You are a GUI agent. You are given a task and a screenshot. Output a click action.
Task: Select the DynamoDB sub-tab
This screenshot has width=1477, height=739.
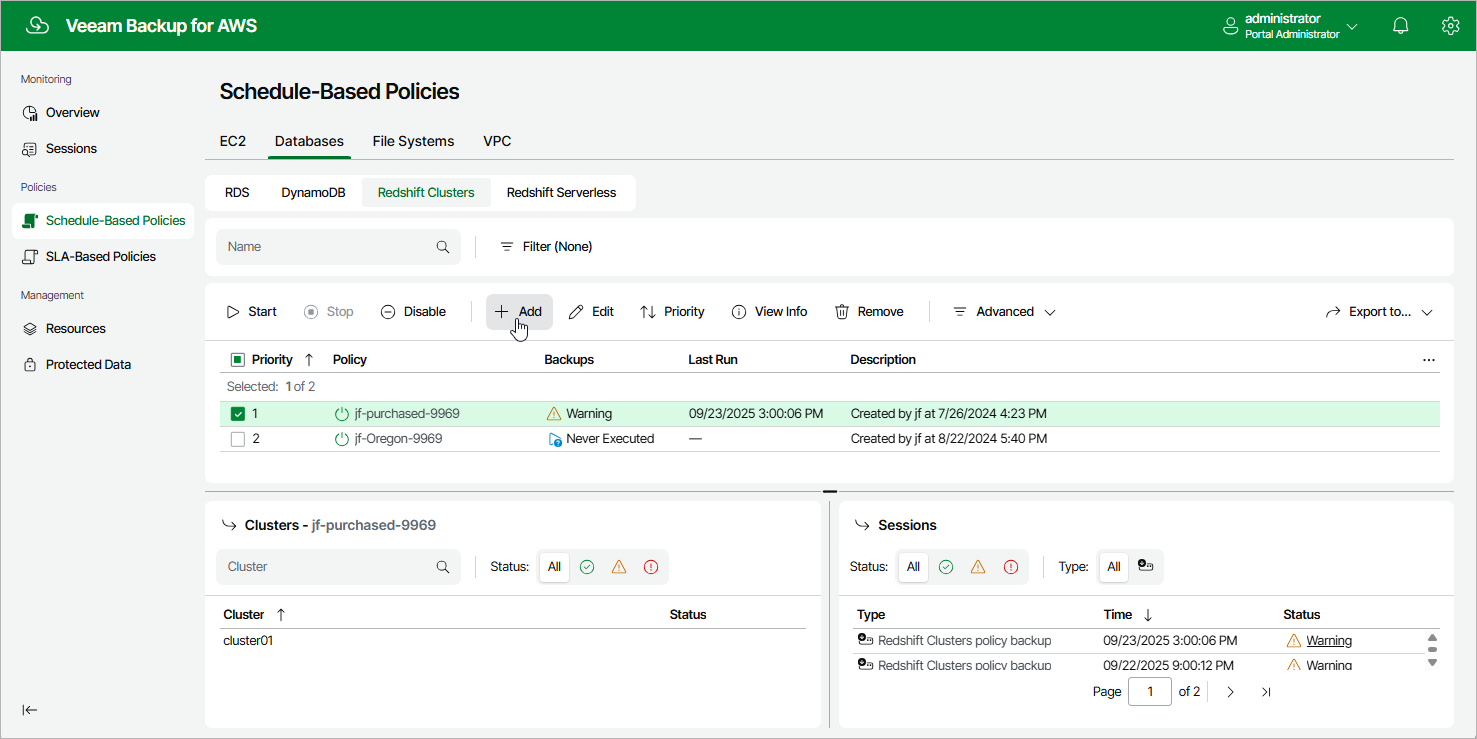(x=313, y=193)
